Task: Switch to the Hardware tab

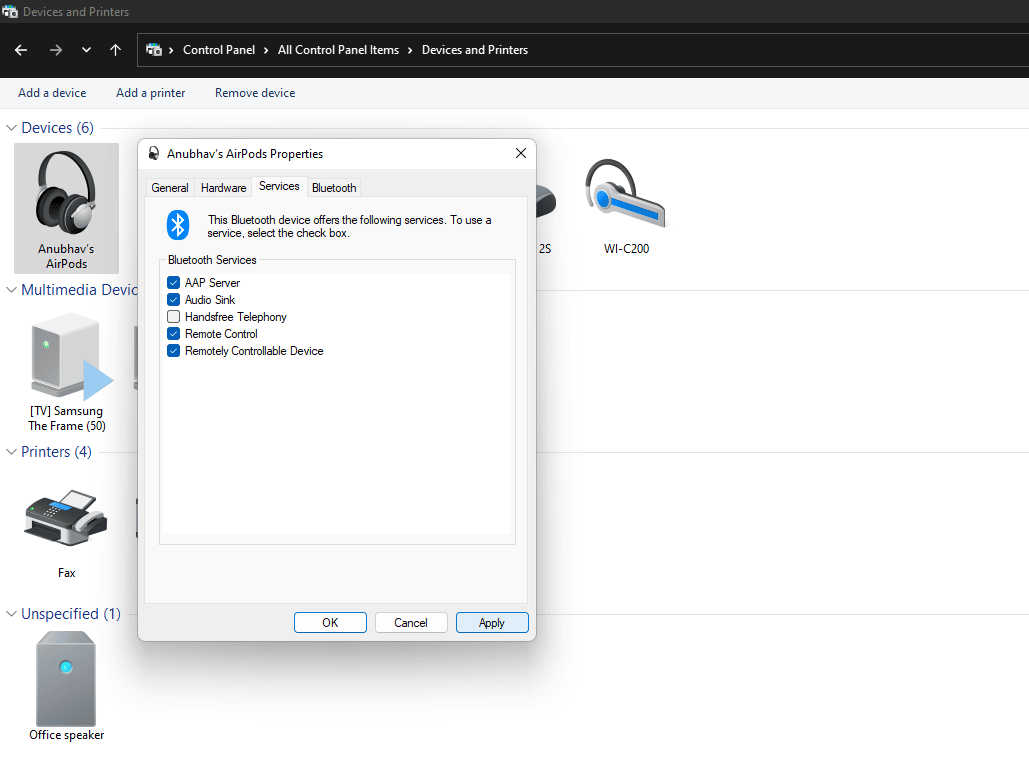Action: coord(223,188)
